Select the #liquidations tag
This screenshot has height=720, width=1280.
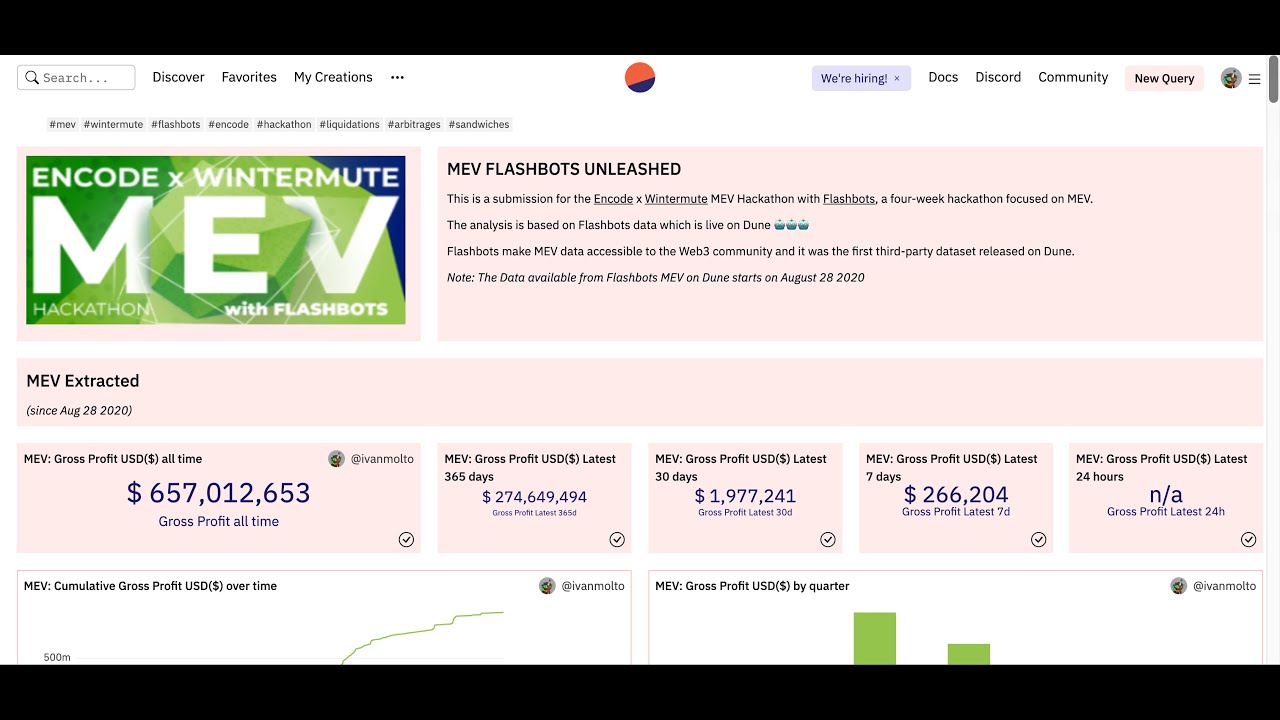click(350, 124)
